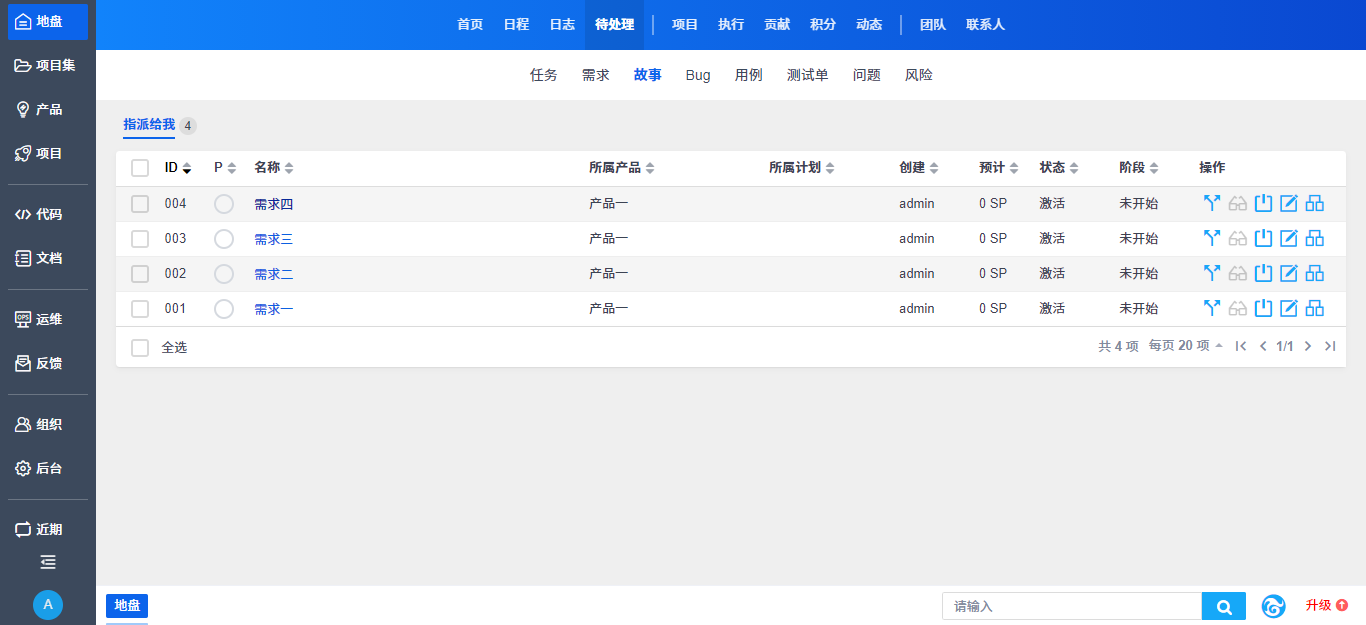Click the change-story fork icon for 需求四

(x=1212, y=204)
